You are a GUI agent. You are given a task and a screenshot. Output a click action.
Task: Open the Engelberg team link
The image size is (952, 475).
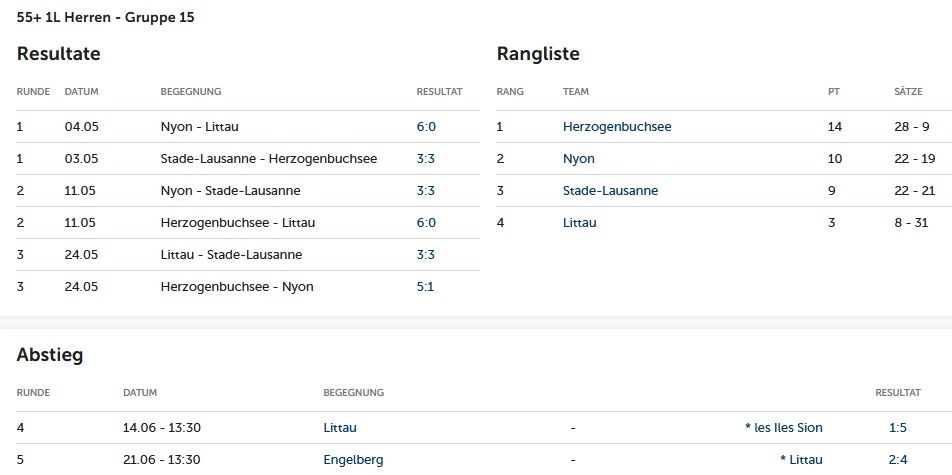tap(353, 460)
